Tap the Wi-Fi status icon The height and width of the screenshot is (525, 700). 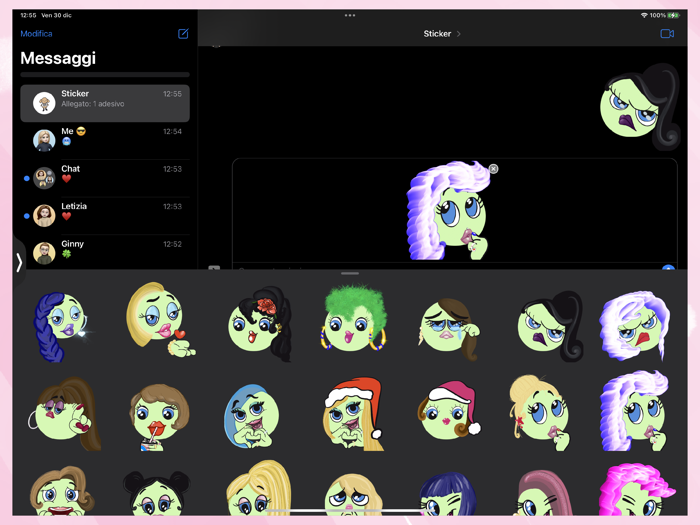tap(644, 15)
